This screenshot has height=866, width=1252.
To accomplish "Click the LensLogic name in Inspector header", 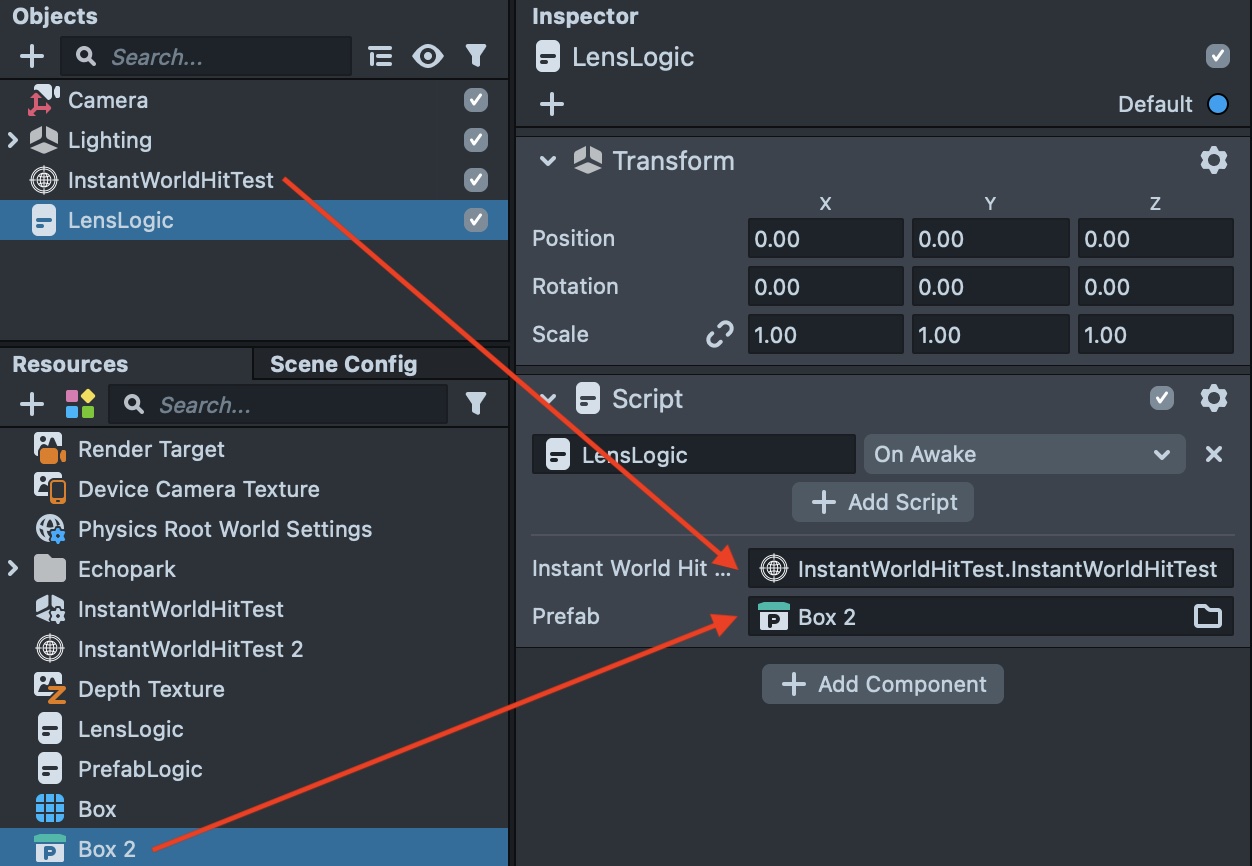I will 633,57.
